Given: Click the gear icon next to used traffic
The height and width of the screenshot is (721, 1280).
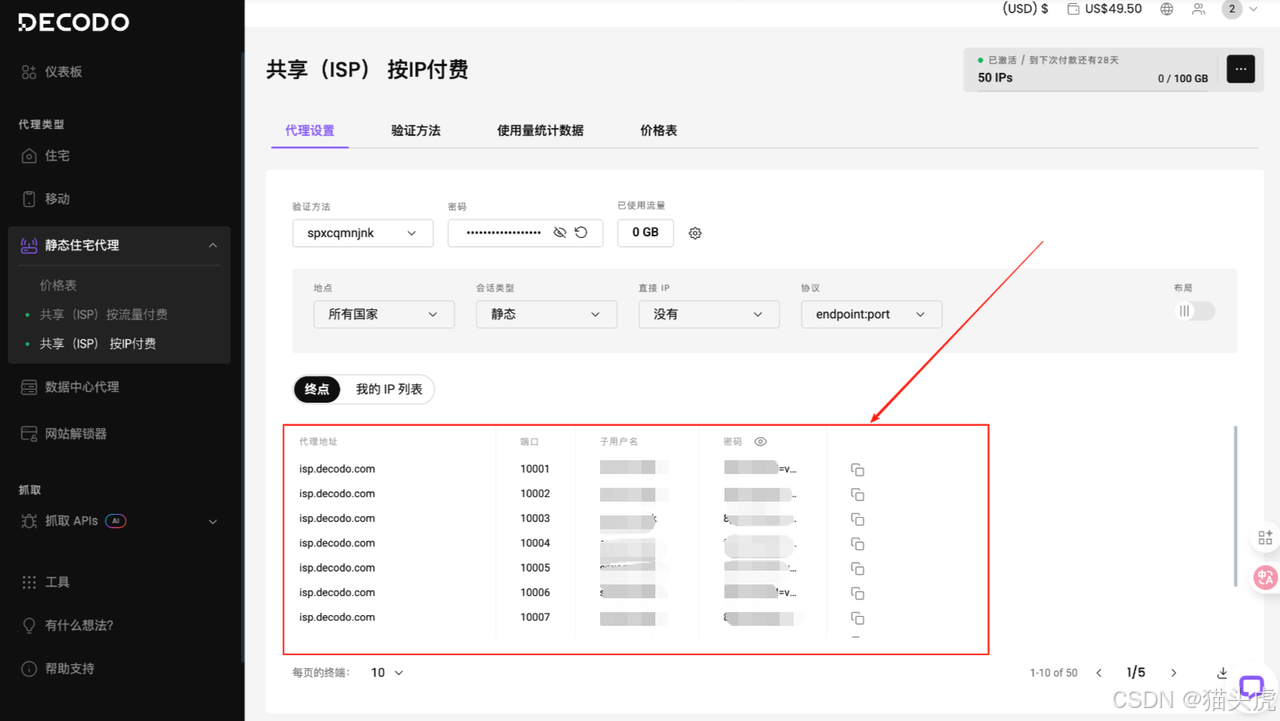Looking at the screenshot, I should [695, 233].
